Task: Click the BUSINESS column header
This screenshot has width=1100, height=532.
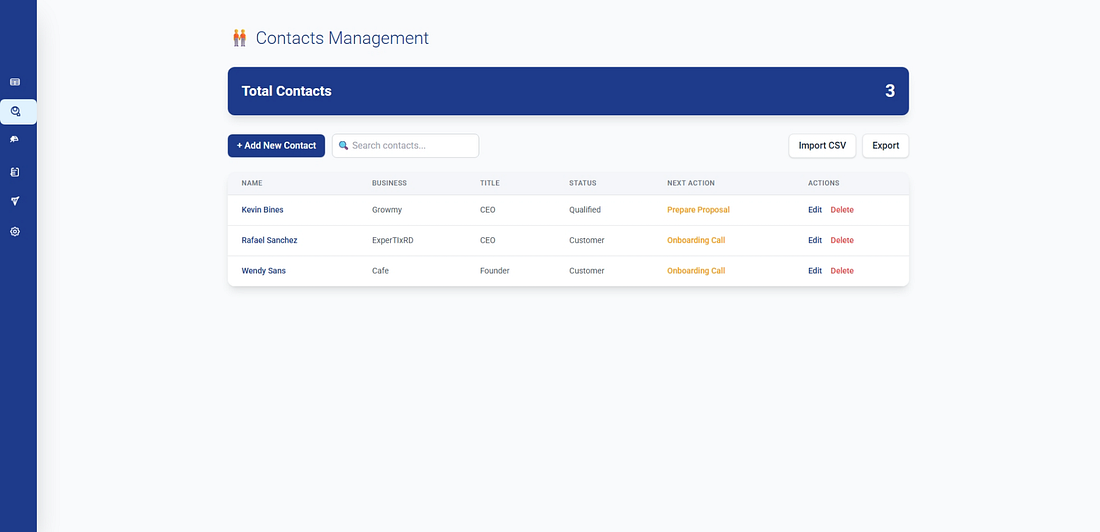Action: coord(389,183)
